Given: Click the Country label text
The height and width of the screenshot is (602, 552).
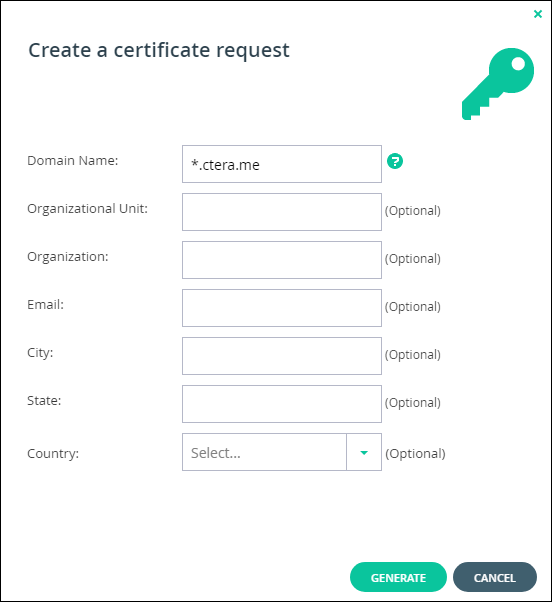Looking at the screenshot, I should tap(53, 453).
